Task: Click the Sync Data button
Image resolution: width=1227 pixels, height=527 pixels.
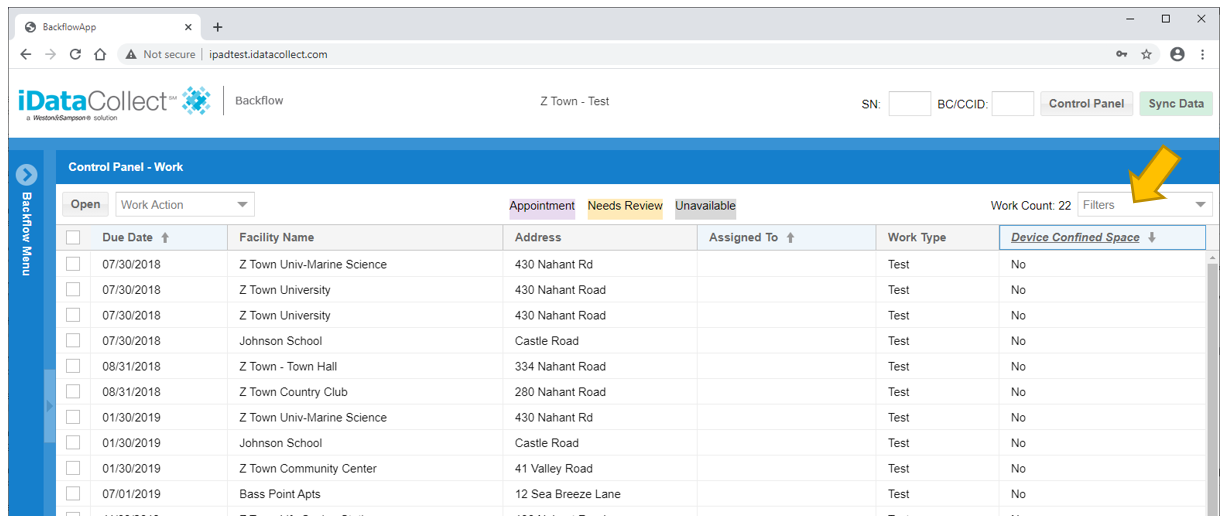Action: [1176, 104]
